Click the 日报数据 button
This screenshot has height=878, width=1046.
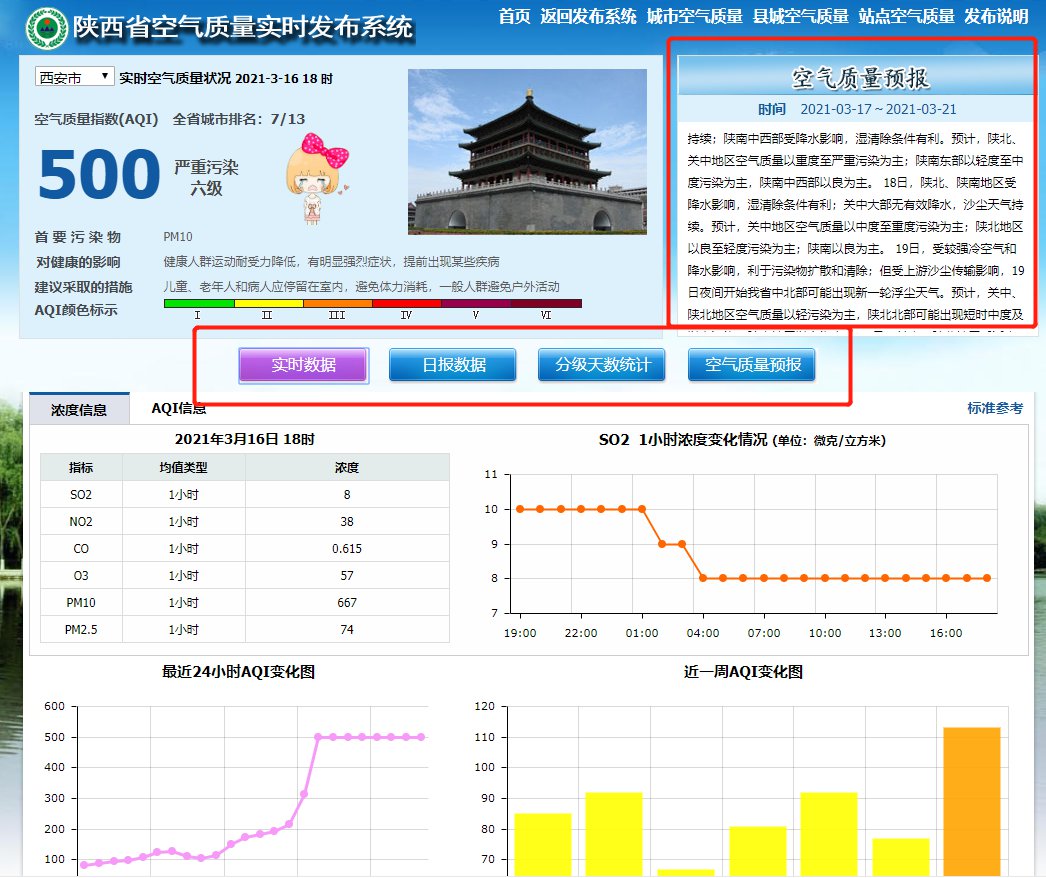(455, 364)
